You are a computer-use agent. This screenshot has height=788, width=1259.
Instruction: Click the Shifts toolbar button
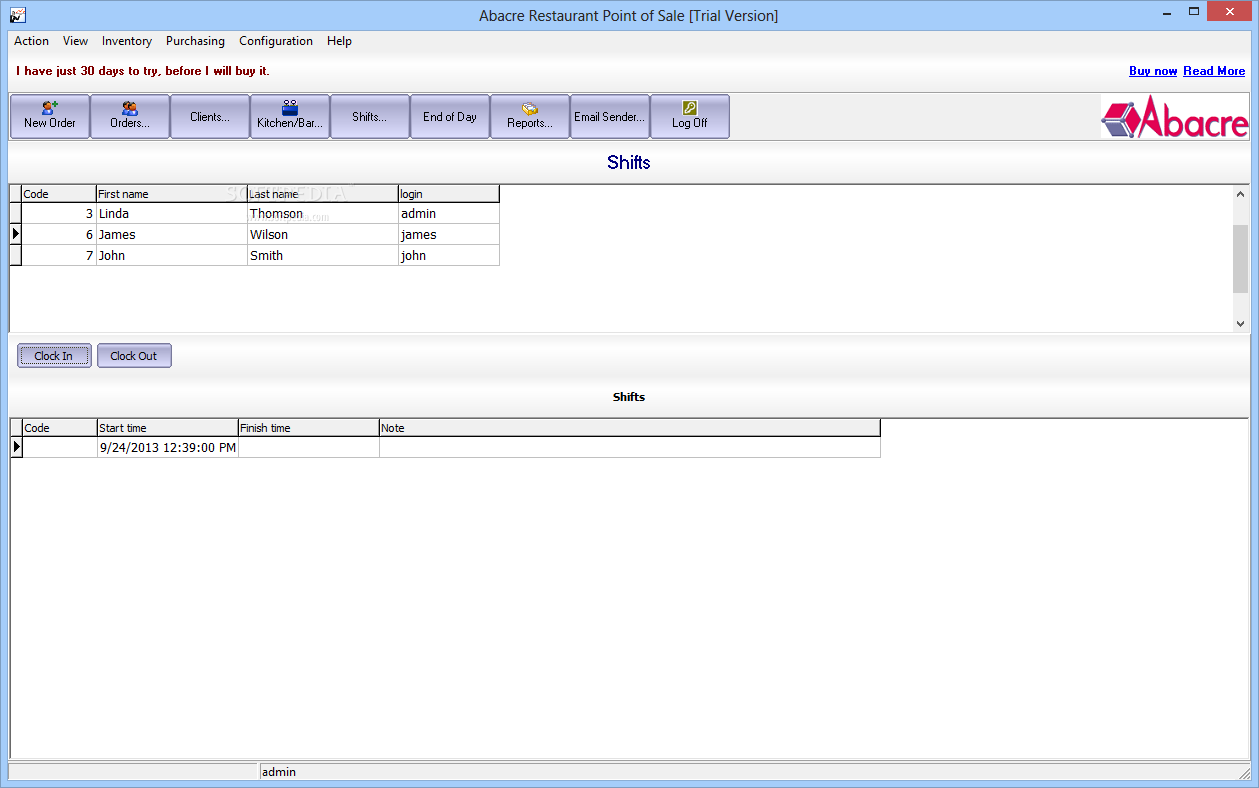(x=370, y=116)
